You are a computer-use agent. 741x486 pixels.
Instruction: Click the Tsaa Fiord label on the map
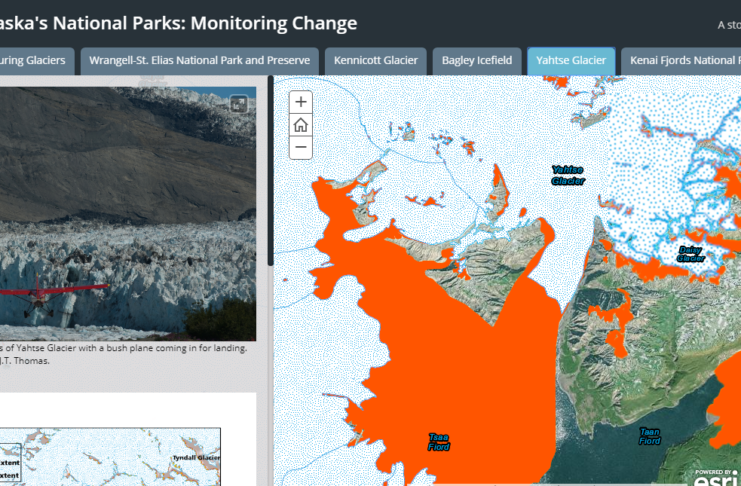438,442
